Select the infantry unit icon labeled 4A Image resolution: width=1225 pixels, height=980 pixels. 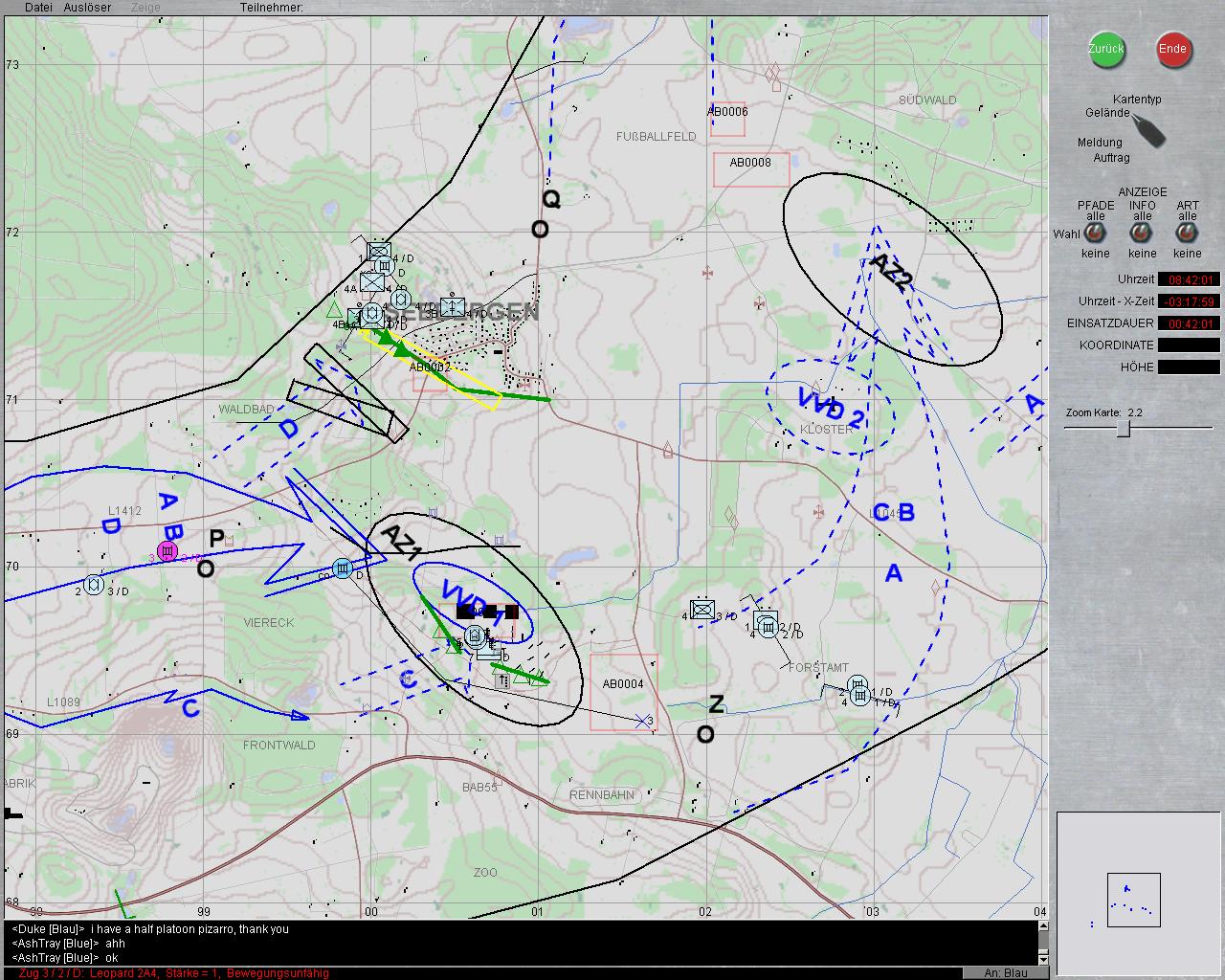(372, 283)
